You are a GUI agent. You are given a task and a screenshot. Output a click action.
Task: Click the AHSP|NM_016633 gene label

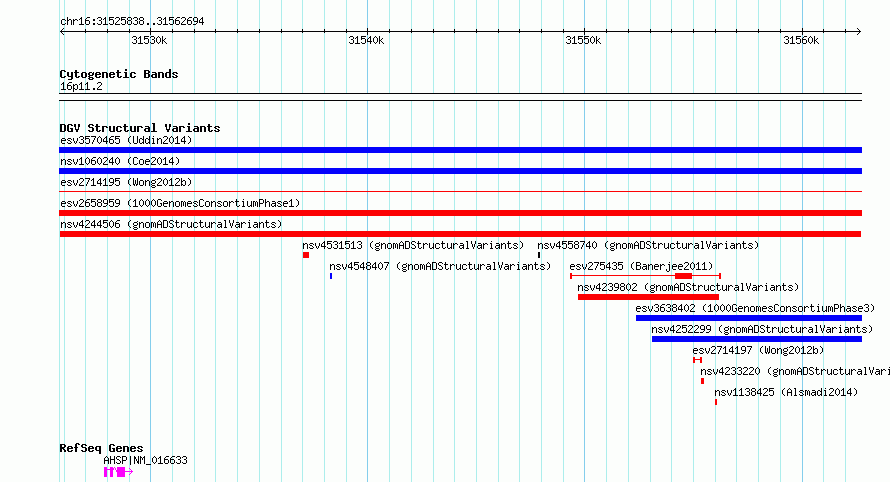145,460
